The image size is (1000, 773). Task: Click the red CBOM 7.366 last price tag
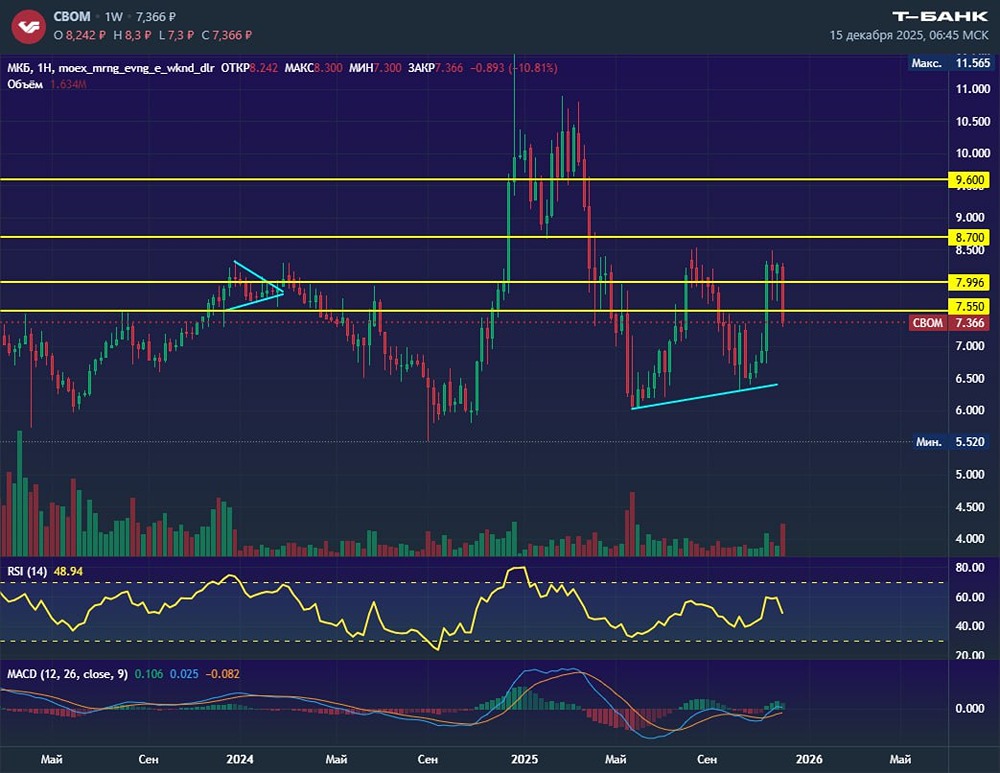[x=950, y=323]
